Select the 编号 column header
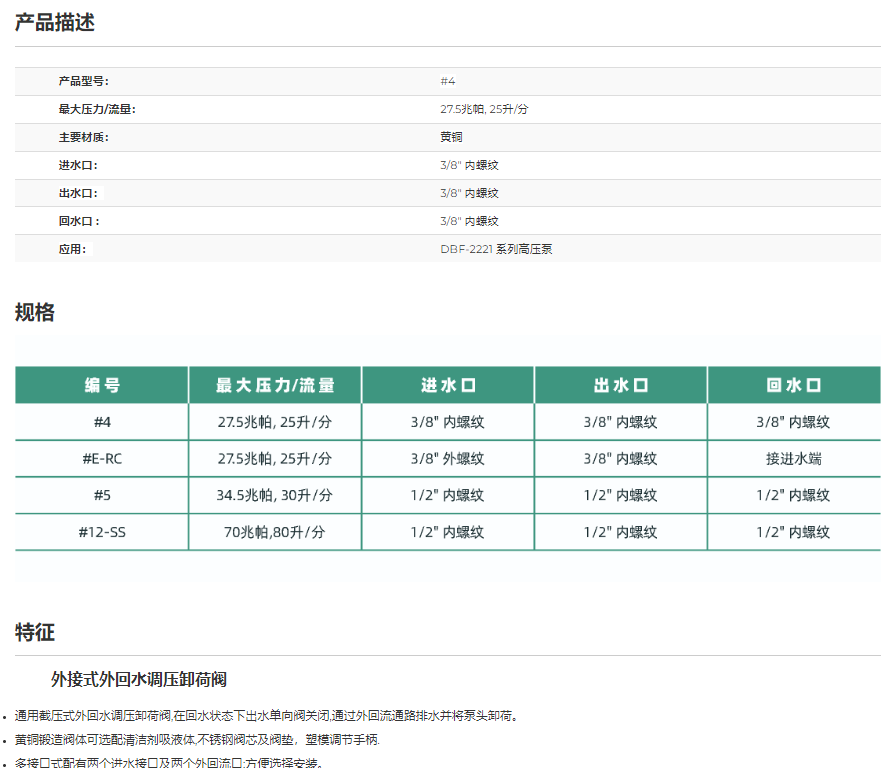The height and width of the screenshot is (768, 881). point(102,385)
